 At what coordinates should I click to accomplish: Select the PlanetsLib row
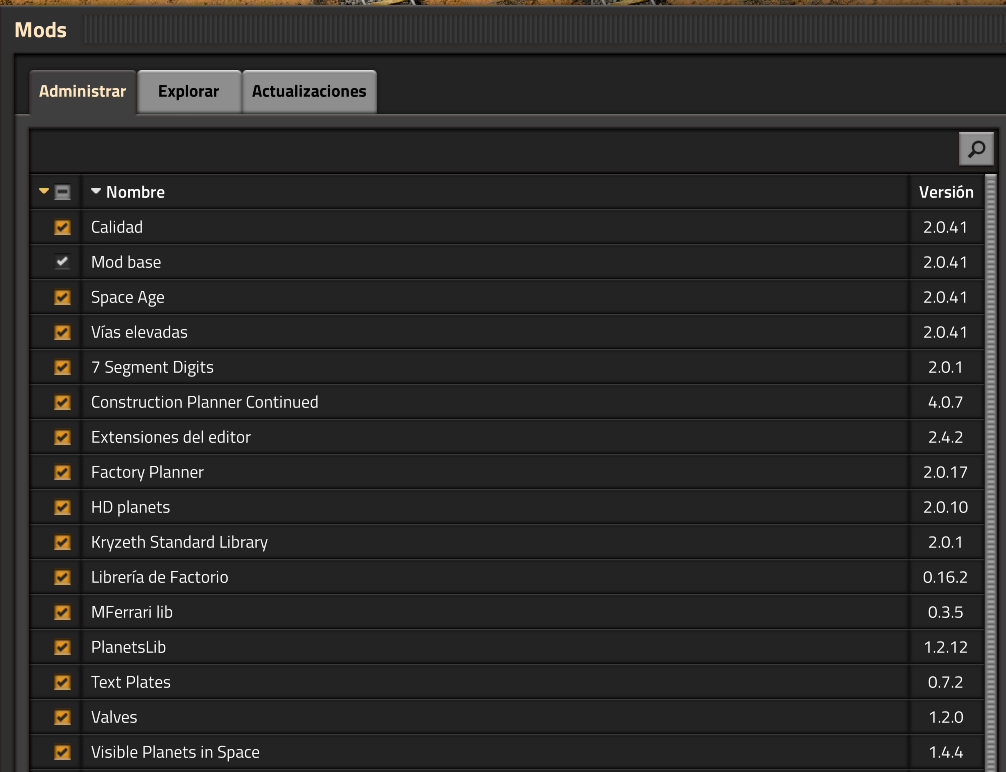point(507,647)
